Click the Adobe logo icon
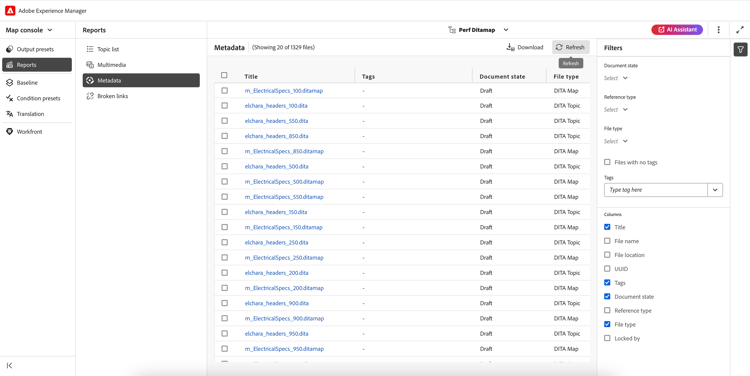Screen dimensions: 750x376 10,11
